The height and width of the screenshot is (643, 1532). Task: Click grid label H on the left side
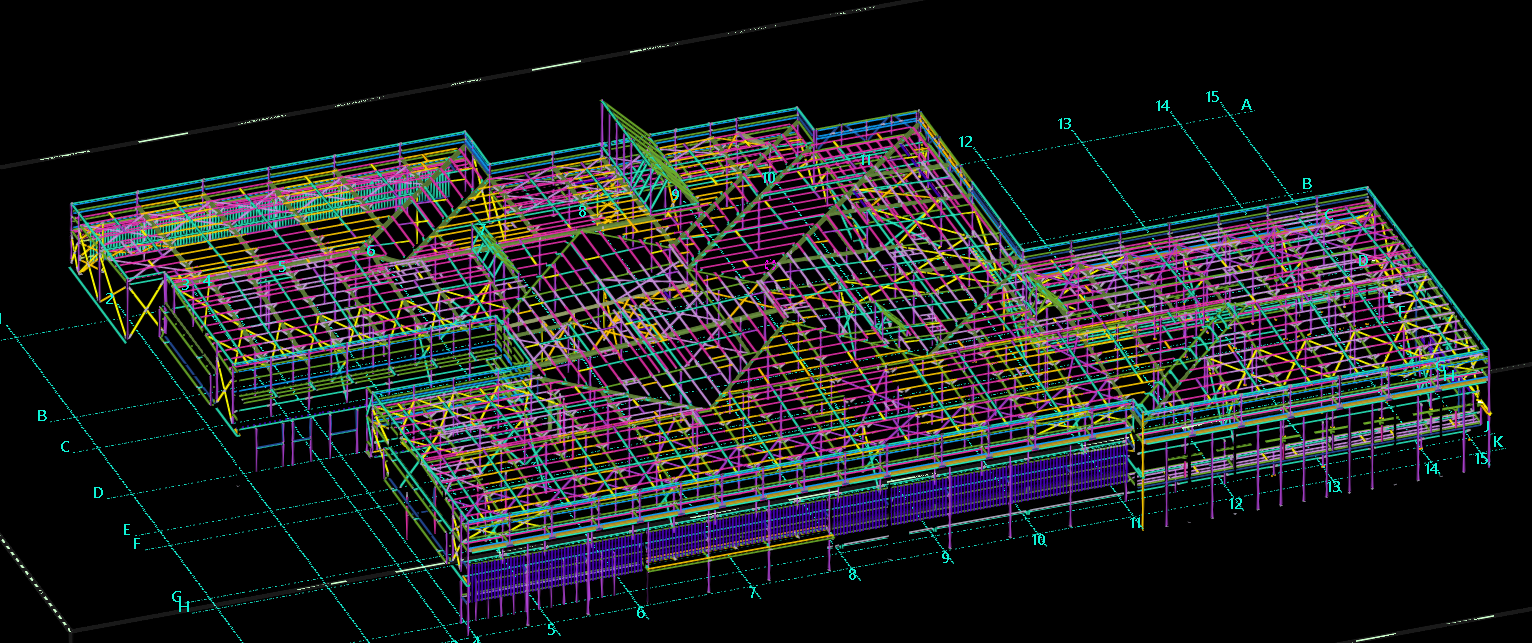(x=184, y=606)
